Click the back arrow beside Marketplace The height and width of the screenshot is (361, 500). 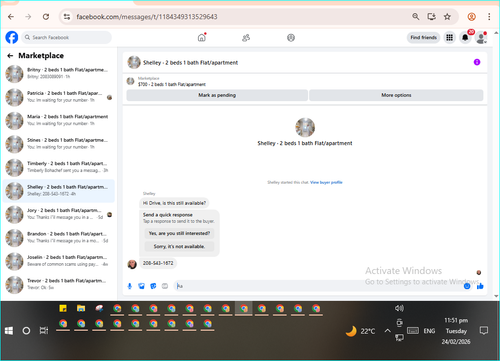coord(10,56)
